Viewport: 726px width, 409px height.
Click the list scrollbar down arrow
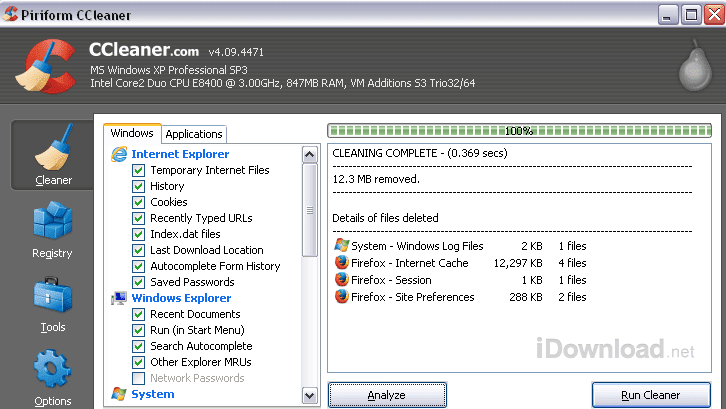coord(310,396)
